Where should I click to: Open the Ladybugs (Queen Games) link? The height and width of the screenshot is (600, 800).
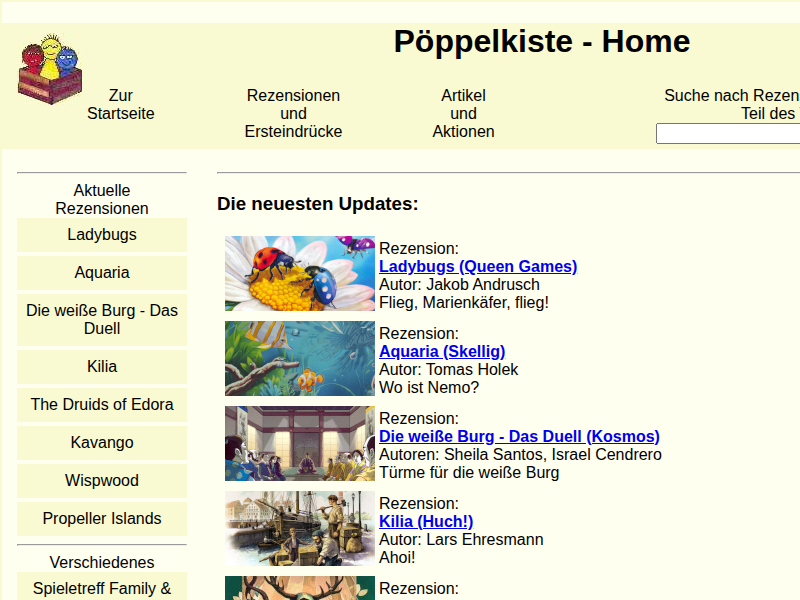478,267
